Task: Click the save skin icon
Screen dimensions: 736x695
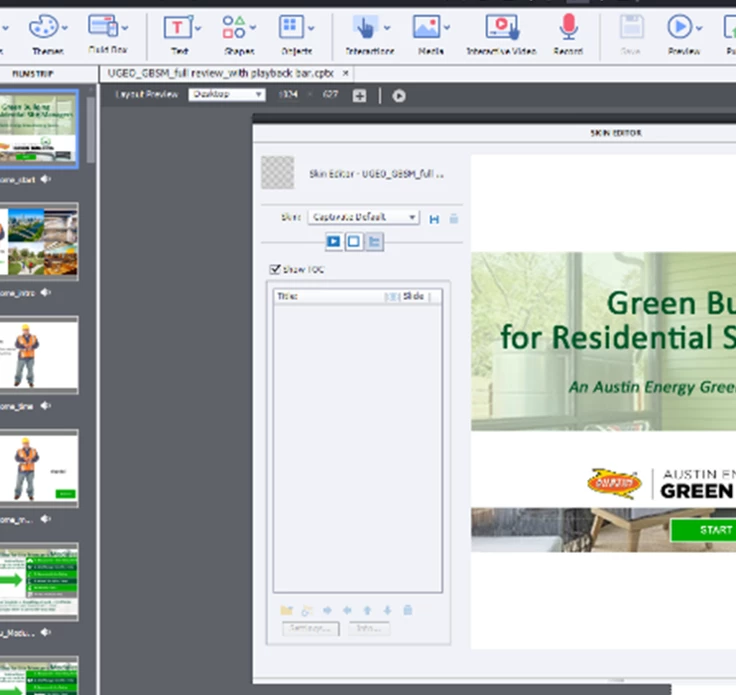Action: pyautogui.click(x=434, y=219)
